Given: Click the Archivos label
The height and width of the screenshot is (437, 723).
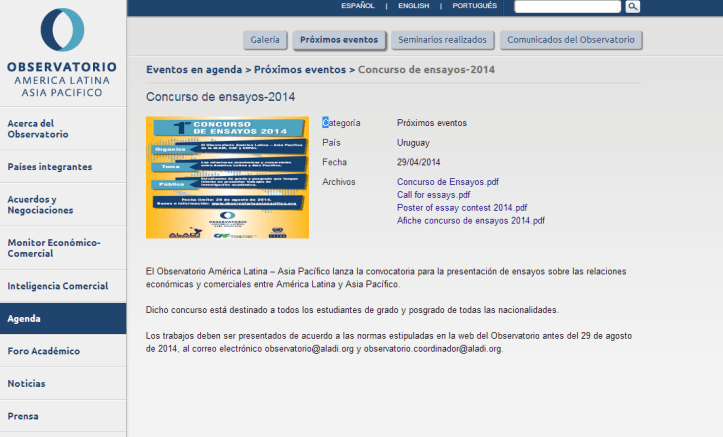Looking at the screenshot, I should point(339,182).
